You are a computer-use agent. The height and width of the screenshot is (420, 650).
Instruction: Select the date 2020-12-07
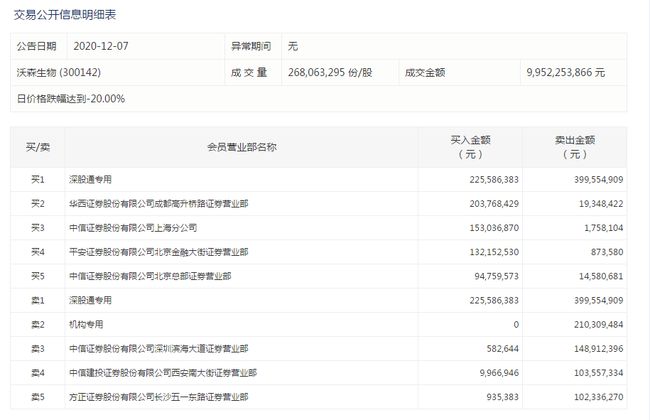point(101,46)
